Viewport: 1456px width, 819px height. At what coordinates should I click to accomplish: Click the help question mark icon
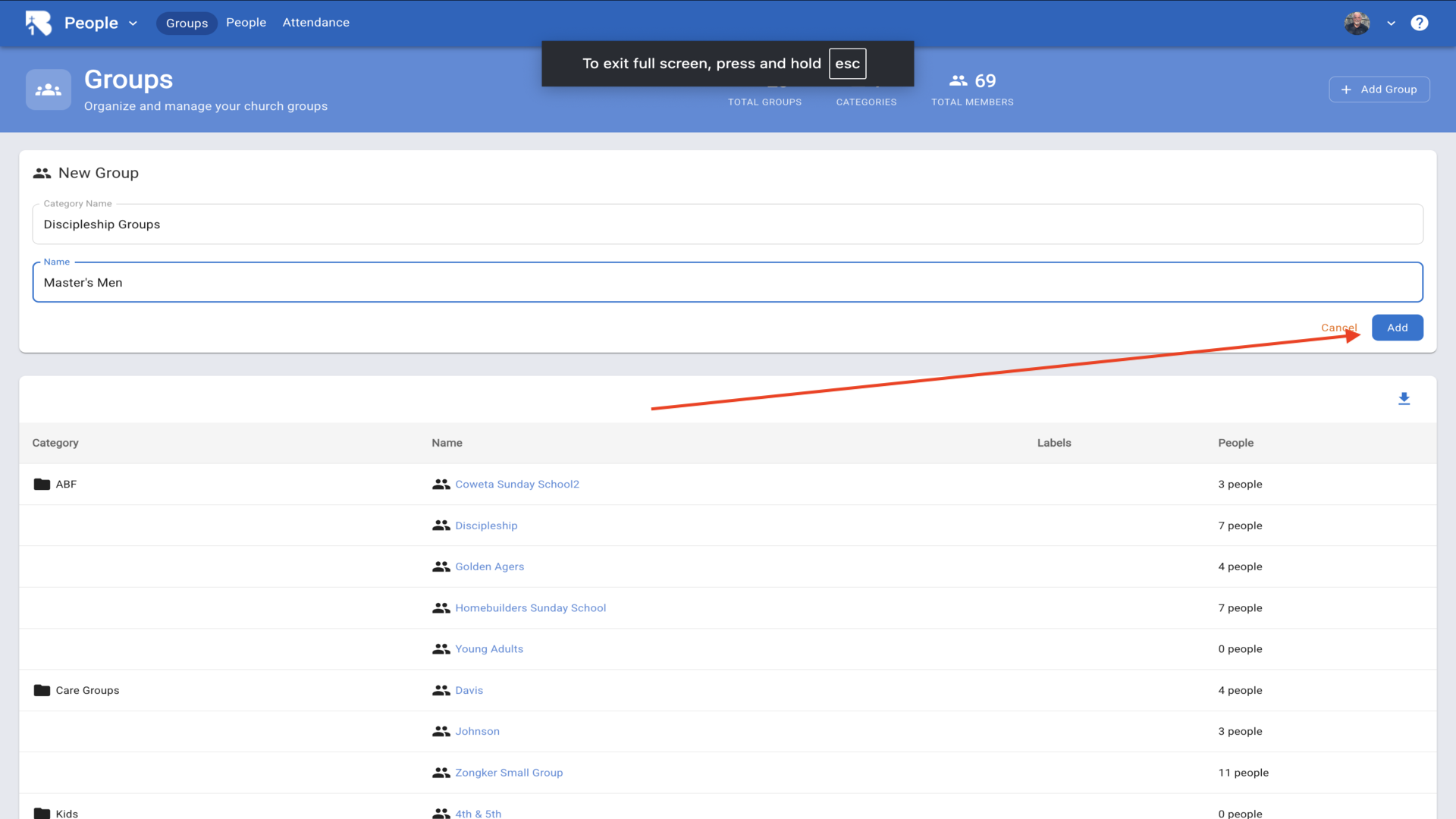(x=1419, y=23)
